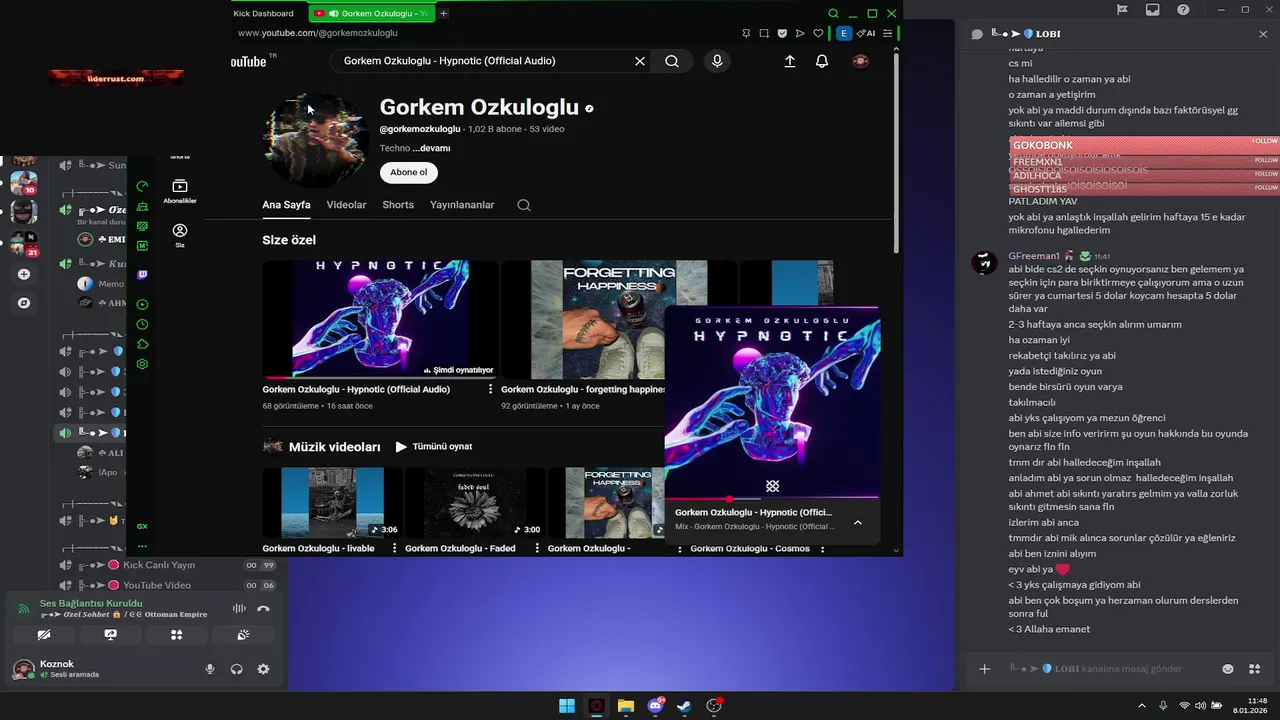Disconnect from Discord voice call

click(x=263, y=608)
